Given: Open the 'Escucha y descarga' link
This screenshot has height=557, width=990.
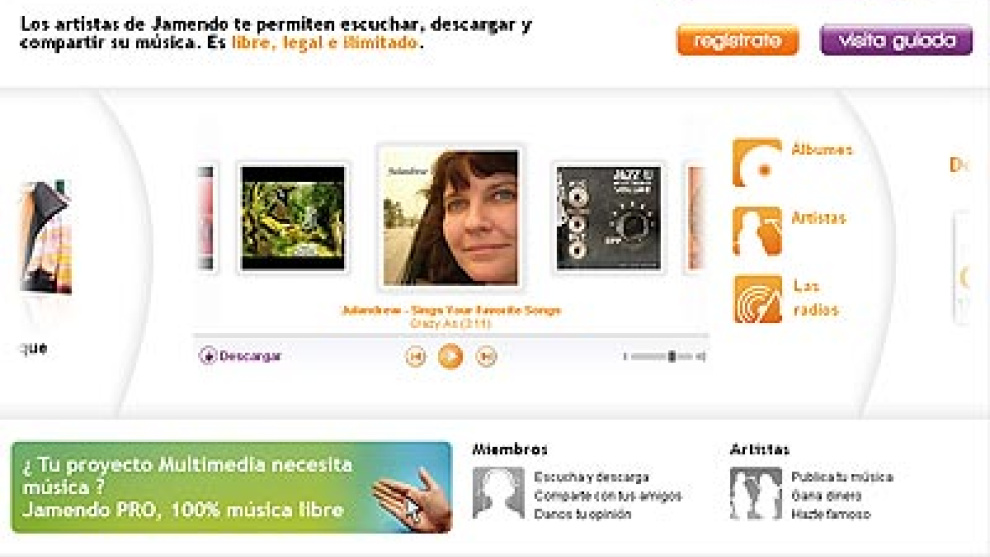Looking at the screenshot, I should (592, 477).
